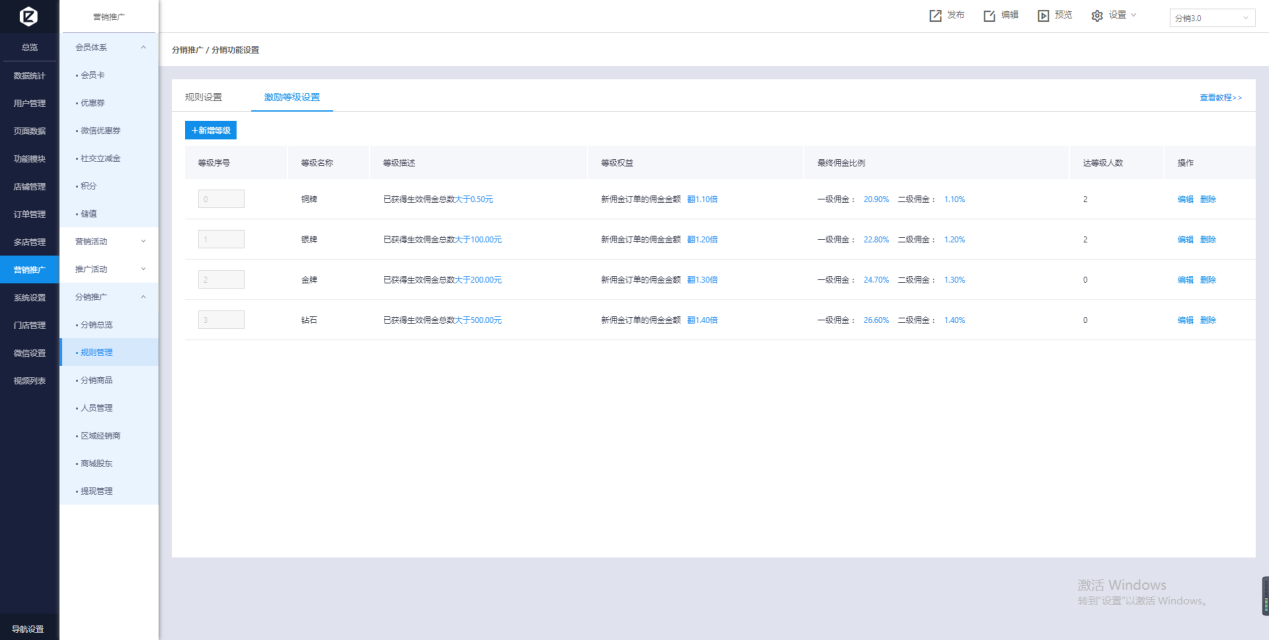
Task: Edit the 铜牌 level row
Action: point(1185,199)
